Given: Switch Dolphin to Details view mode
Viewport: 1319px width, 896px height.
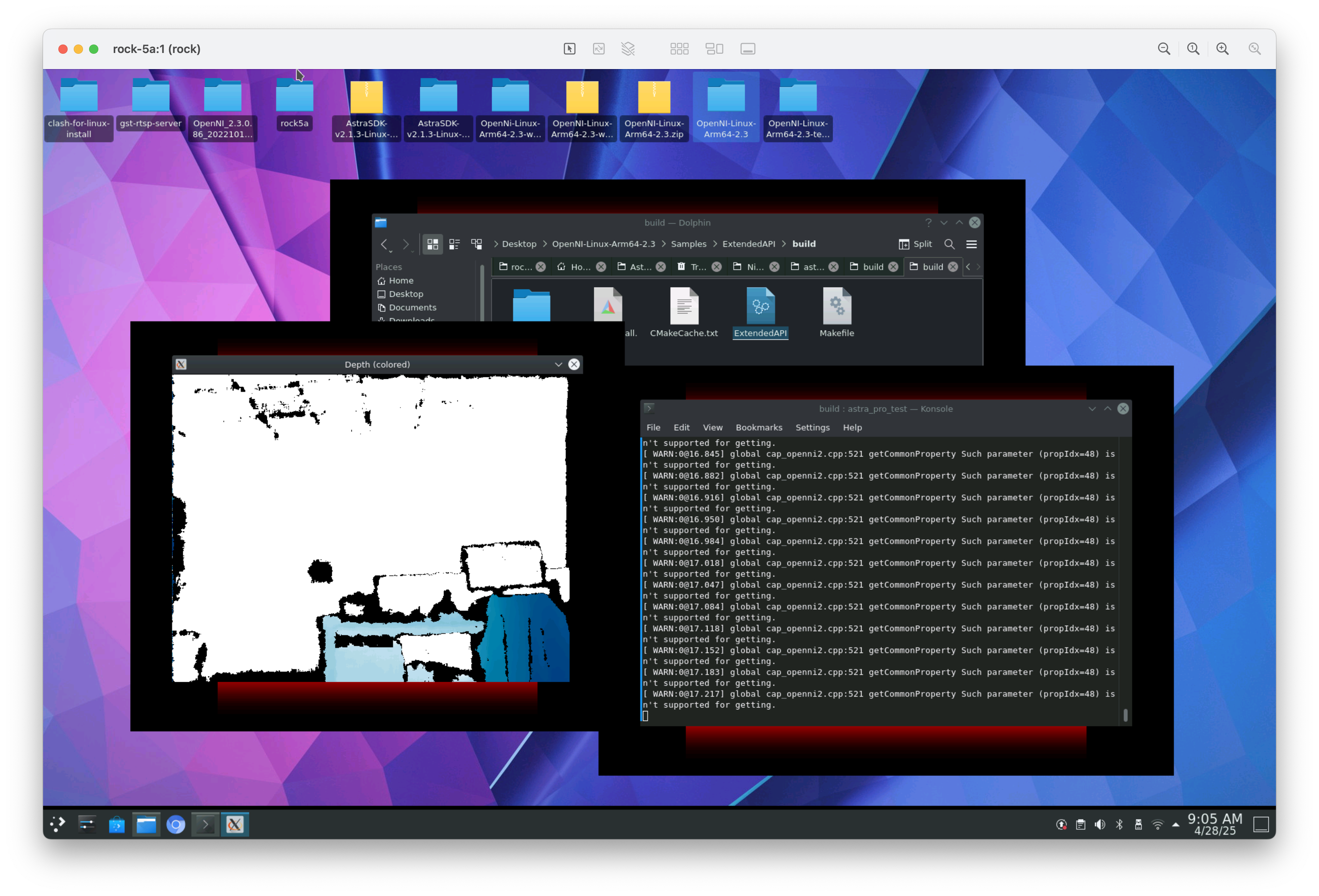Looking at the screenshot, I should click(x=476, y=245).
